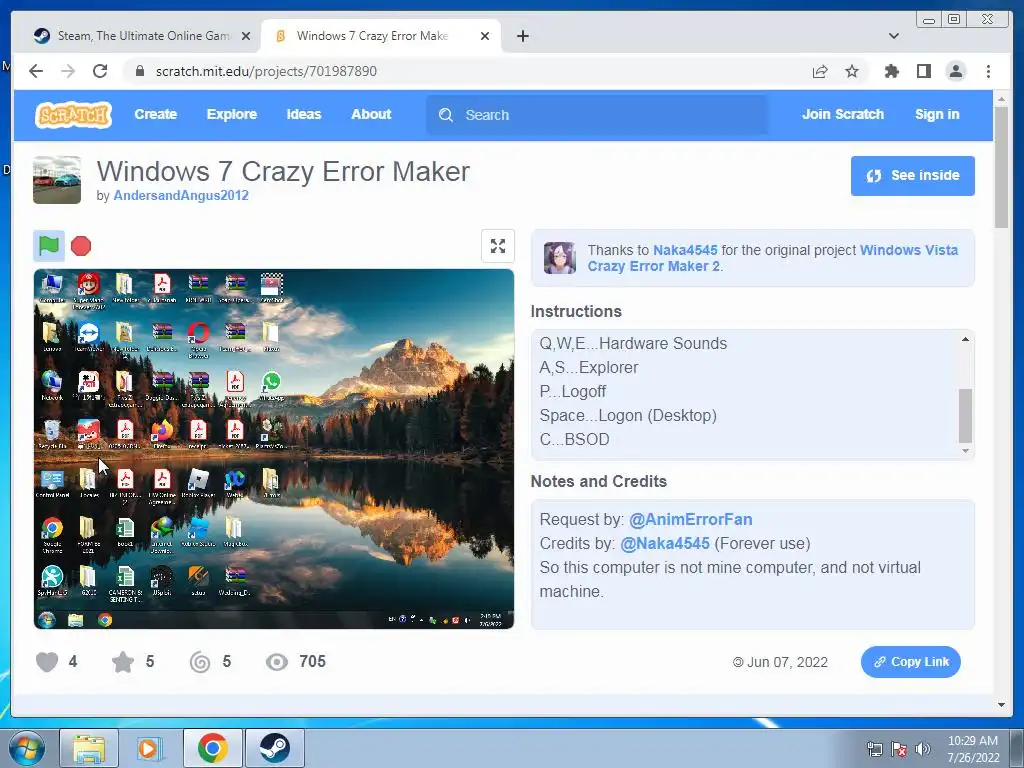Click the instructions scrollbar thumb

click(965, 415)
